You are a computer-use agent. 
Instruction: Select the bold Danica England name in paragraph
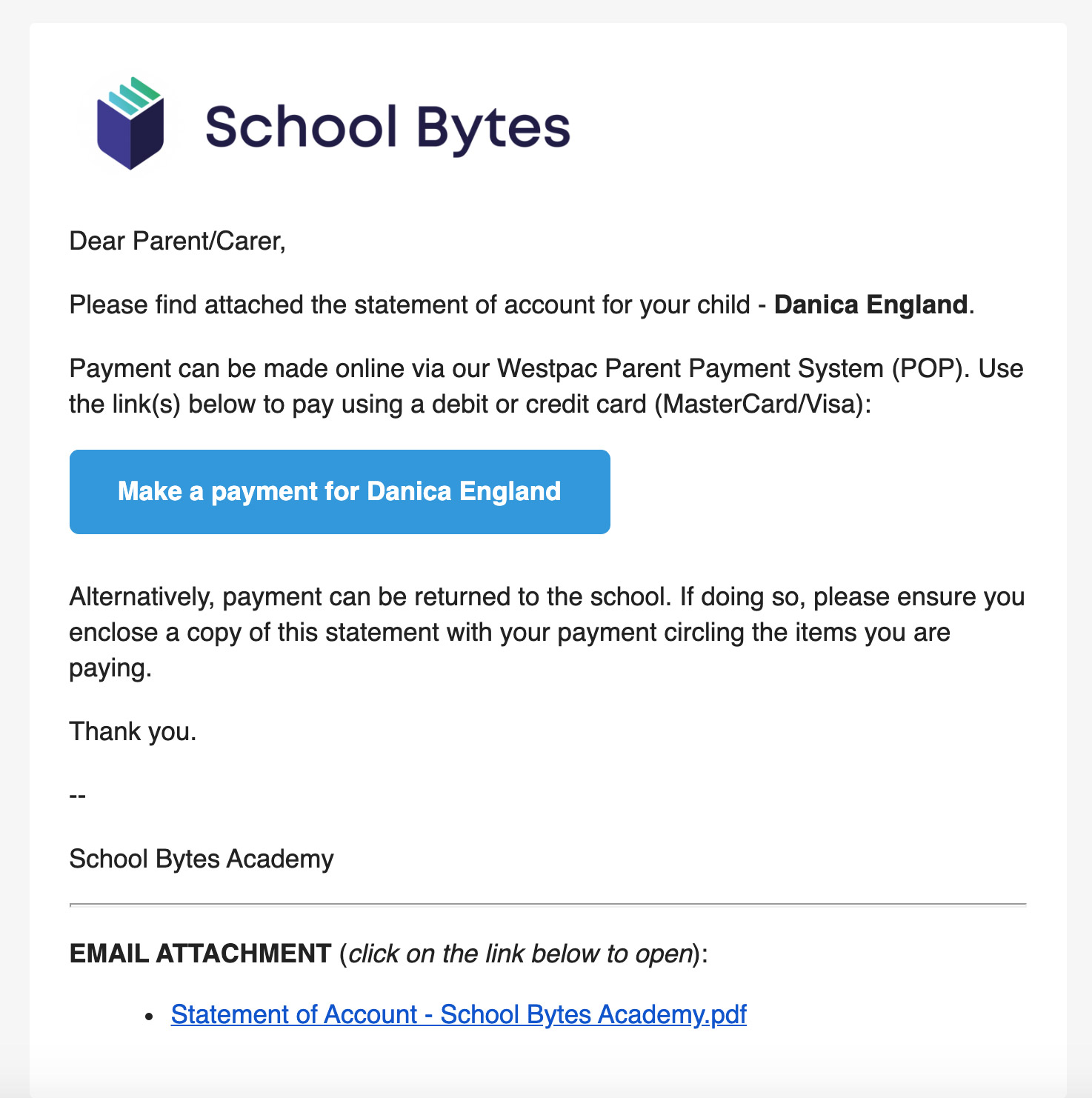pos(870,305)
